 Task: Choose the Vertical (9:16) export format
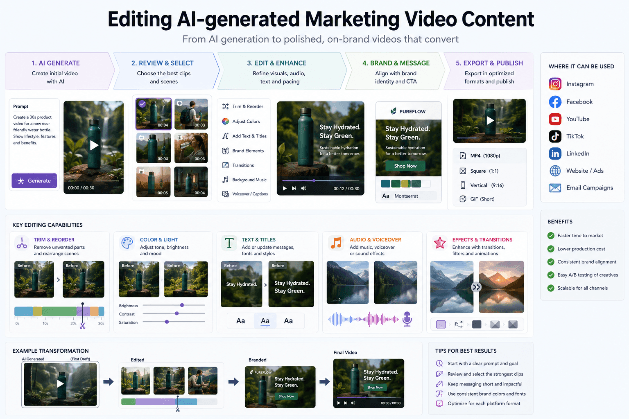coord(489,185)
